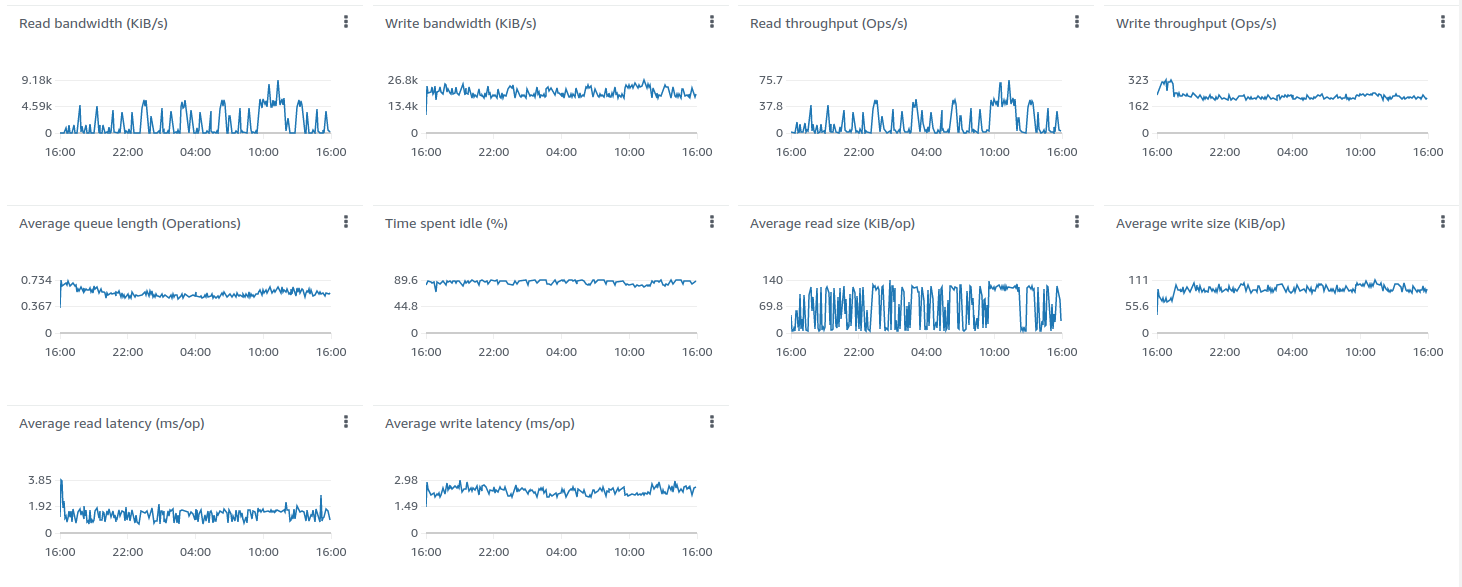
Task: Open Average write size widget menu
Action: click(1443, 222)
